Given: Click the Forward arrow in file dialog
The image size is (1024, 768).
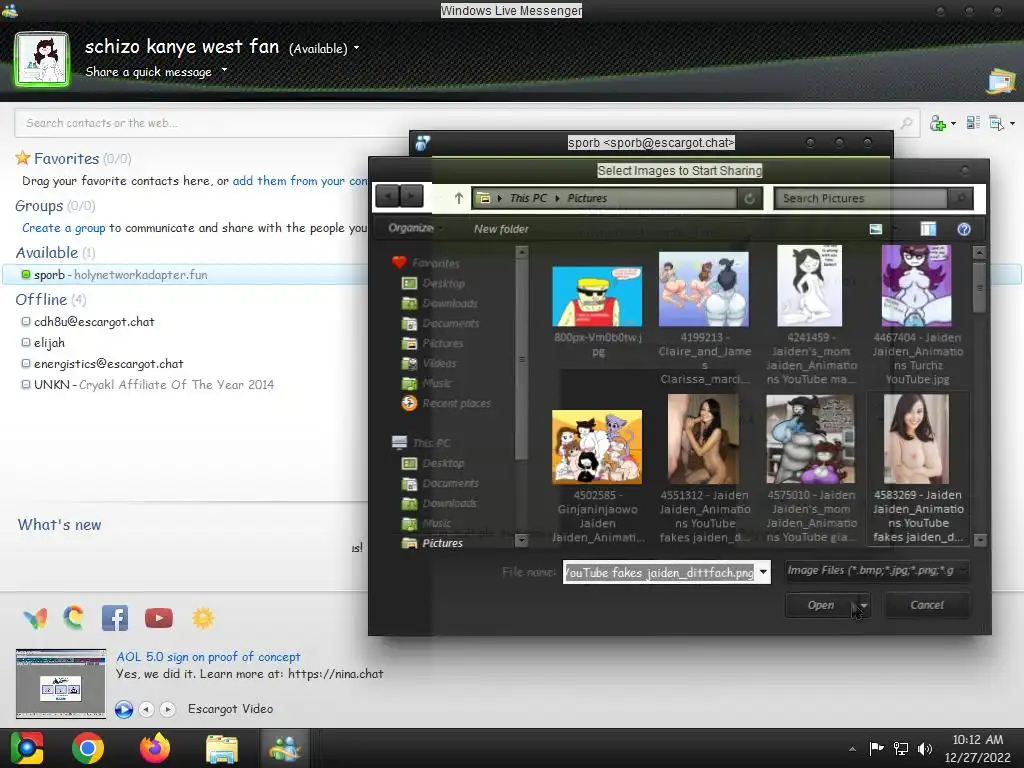Looking at the screenshot, I should 411,196.
